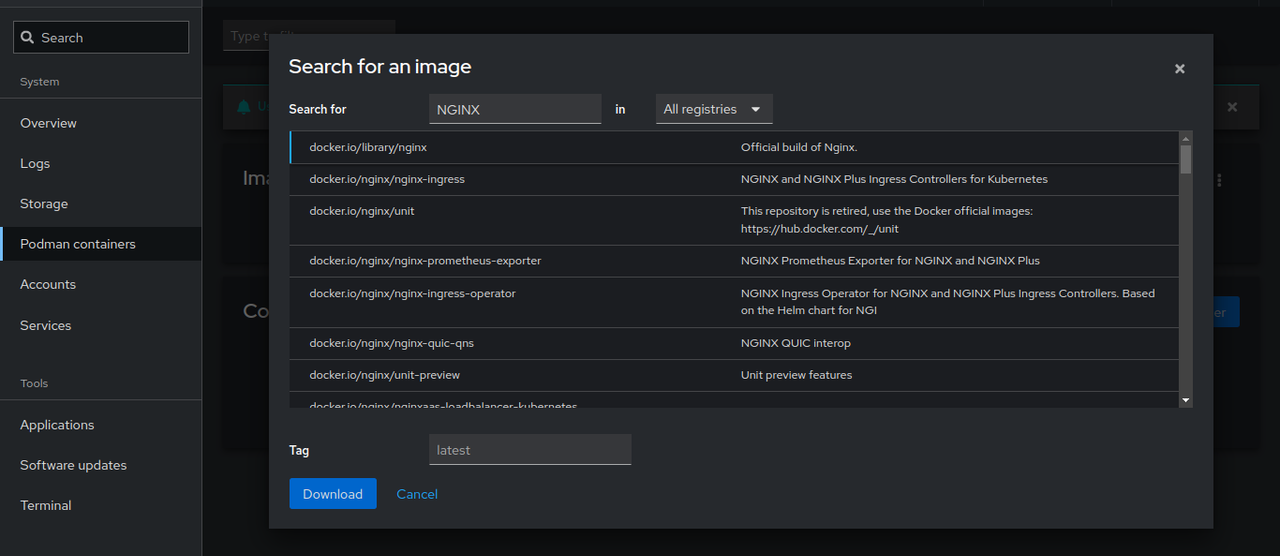
Task: Open Podman containers in the sidebar
Action: pos(100,244)
